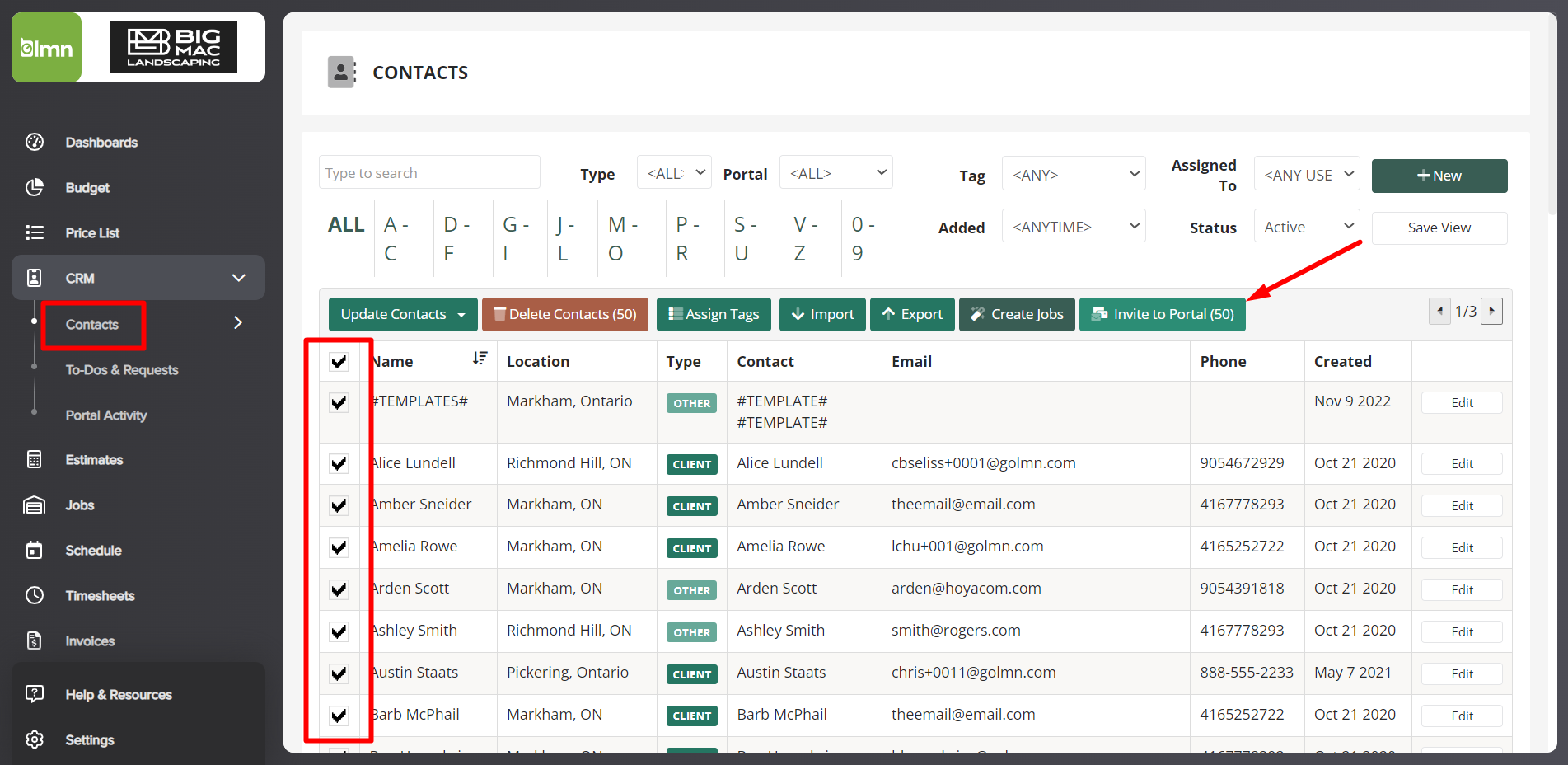This screenshot has height=765, width=1568.
Task: Expand the Contacts submenu arrow
Action: [238, 322]
